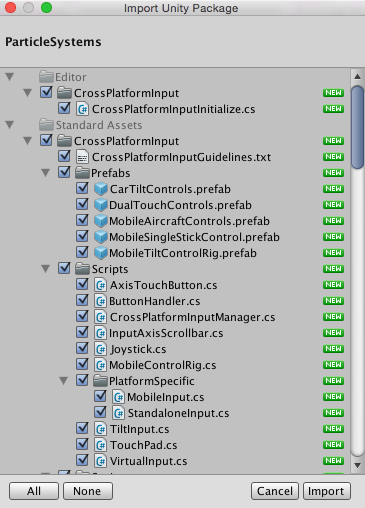
Task: Click the PlatformSpecific folder icon
Action: pyautogui.click(x=100, y=381)
